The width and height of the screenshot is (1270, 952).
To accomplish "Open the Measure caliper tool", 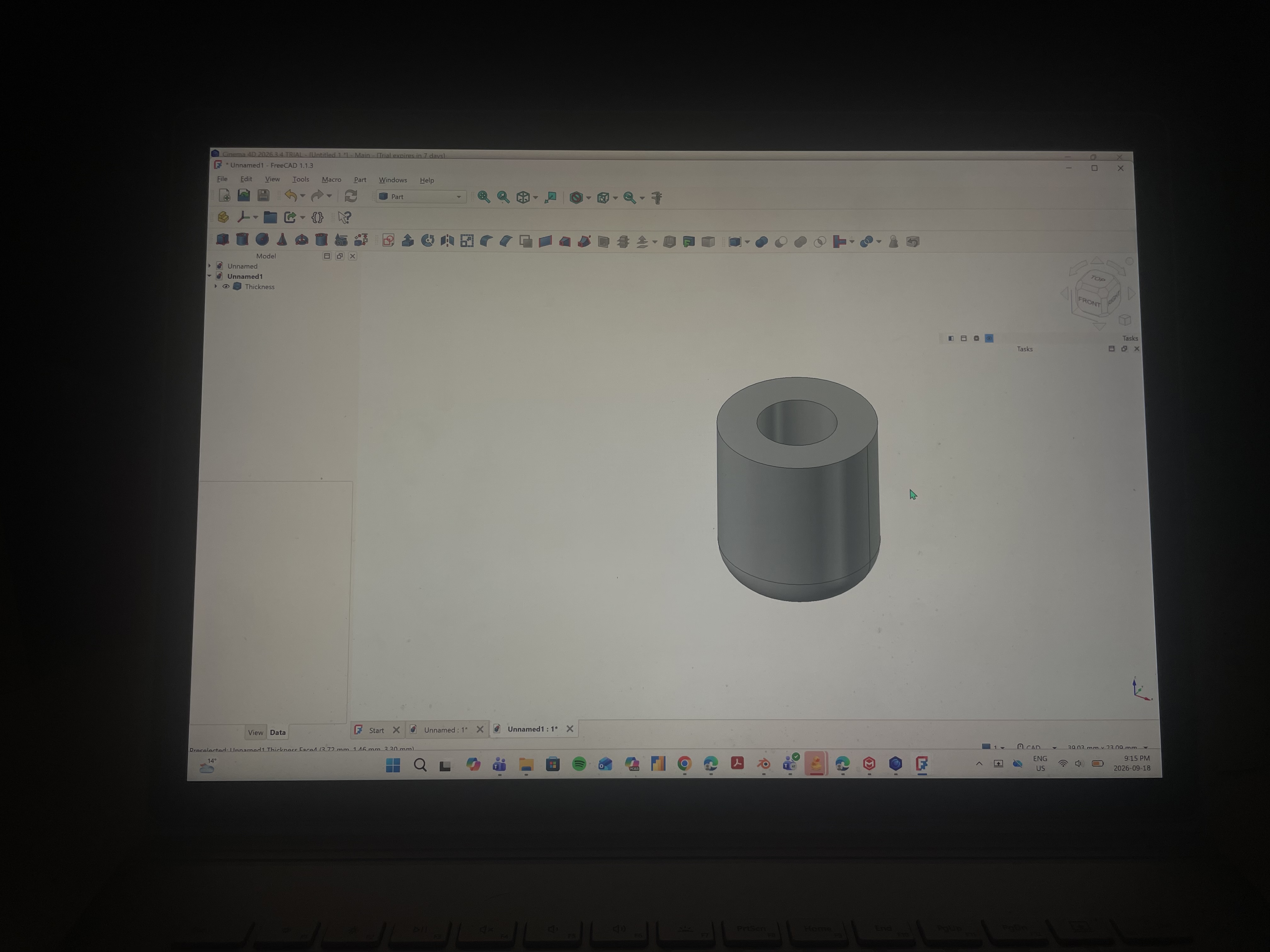I will click(x=657, y=198).
